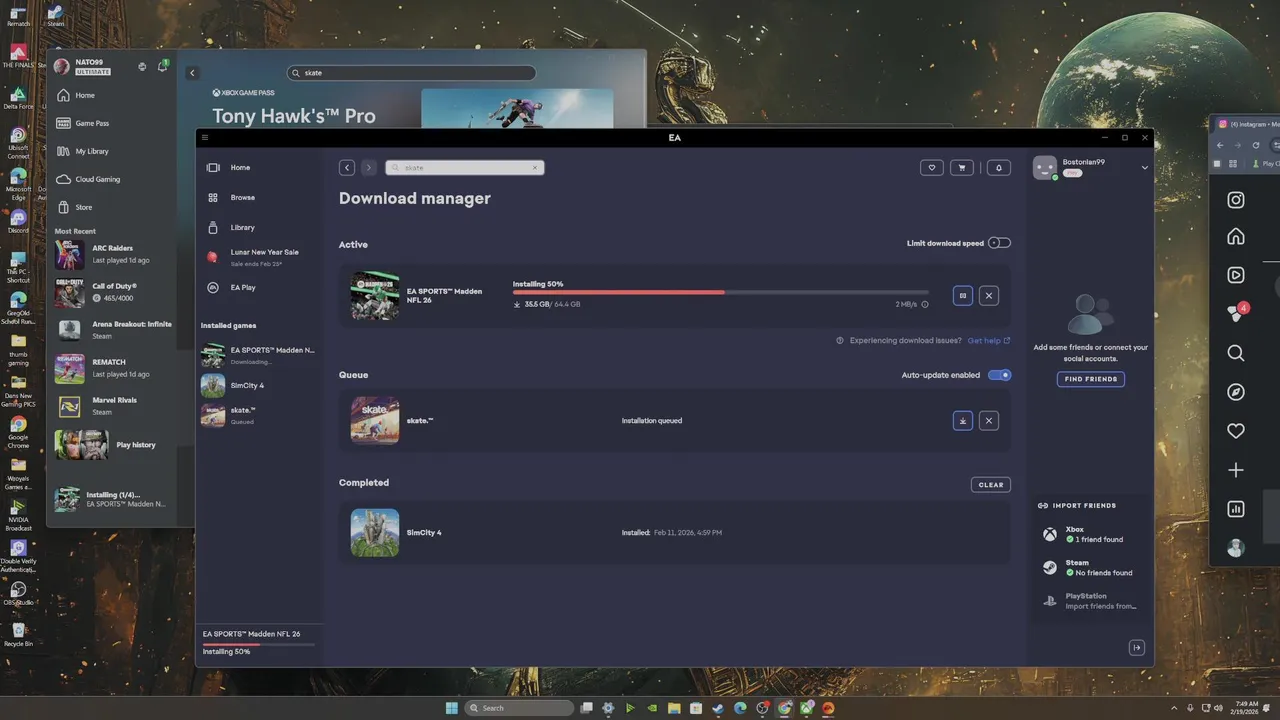Click the skate. game thumbnail in Queue
This screenshot has width=1280, height=720.
(x=375, y=421)
